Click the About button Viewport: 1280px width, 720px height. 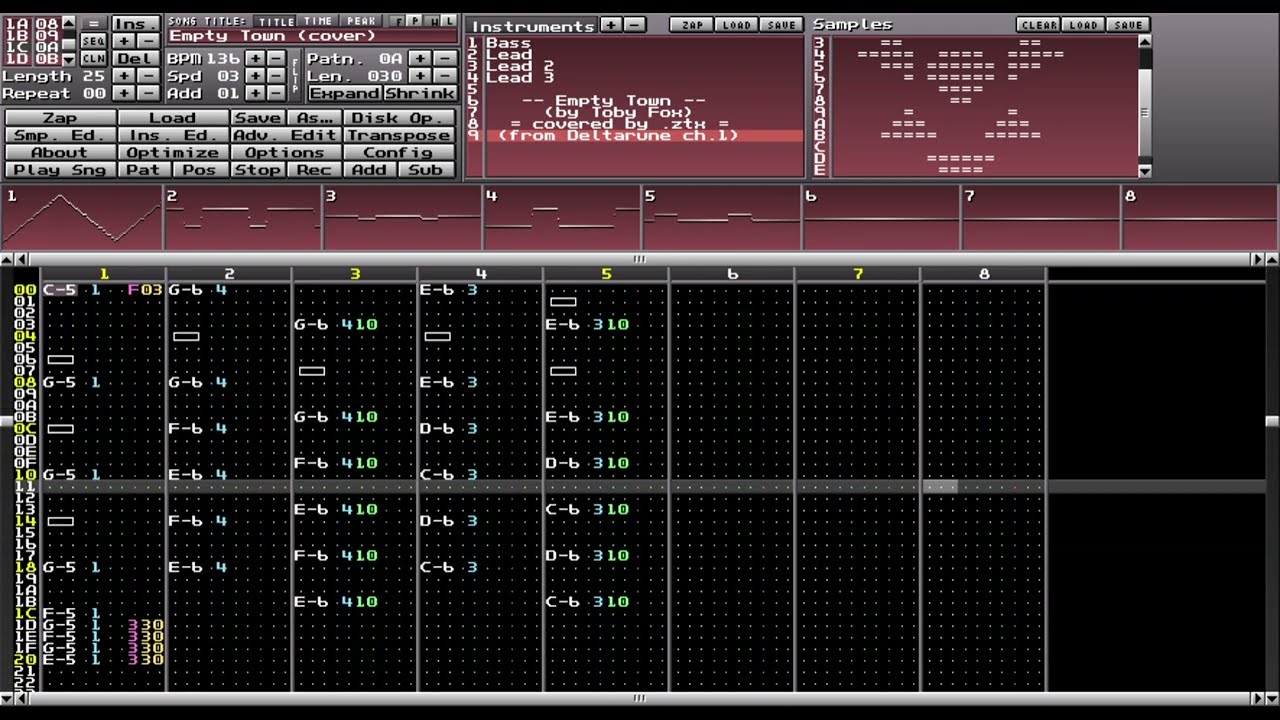point(60,153)
